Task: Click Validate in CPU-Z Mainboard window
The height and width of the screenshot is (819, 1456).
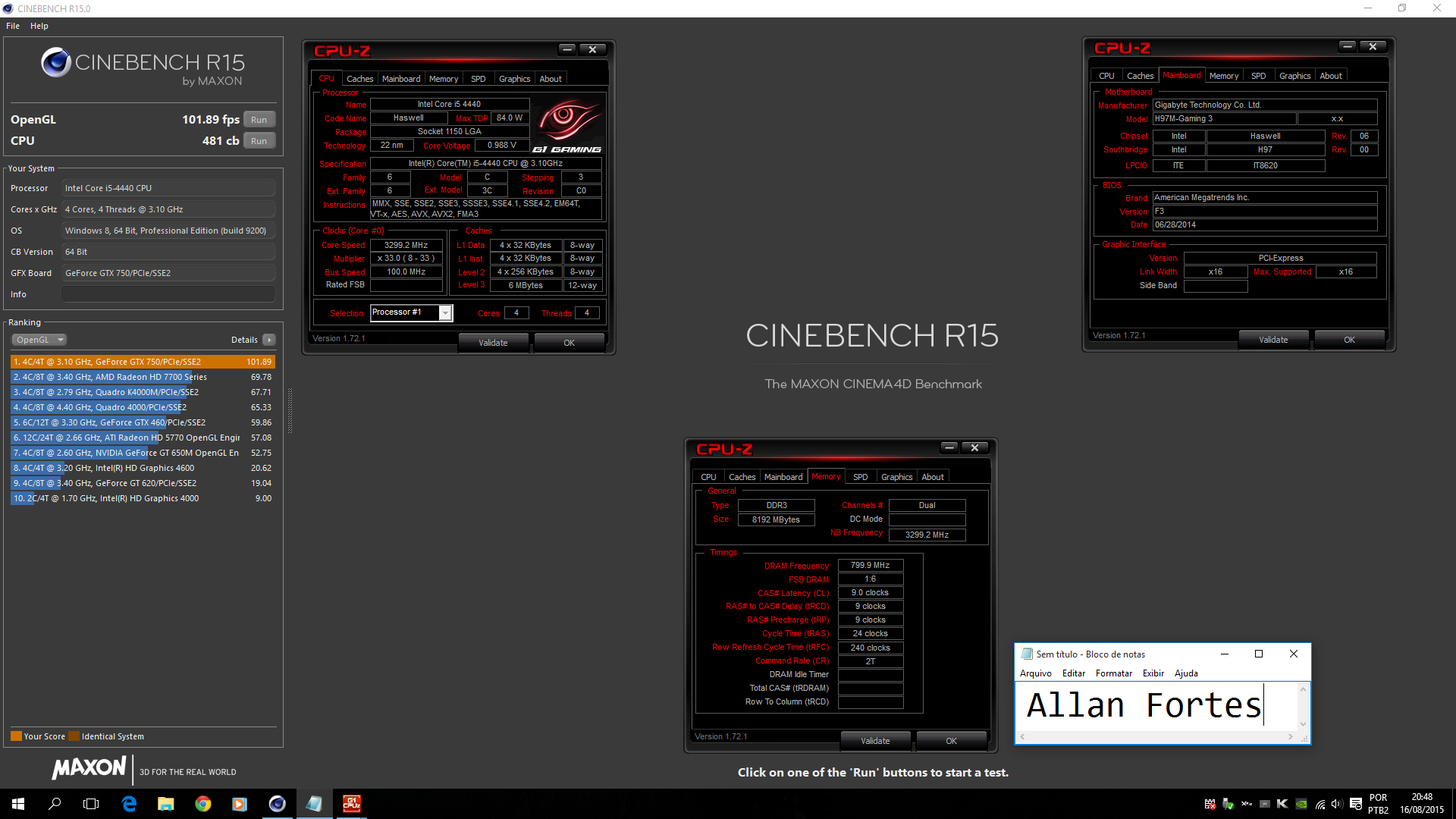Action: pos(1273,340)
